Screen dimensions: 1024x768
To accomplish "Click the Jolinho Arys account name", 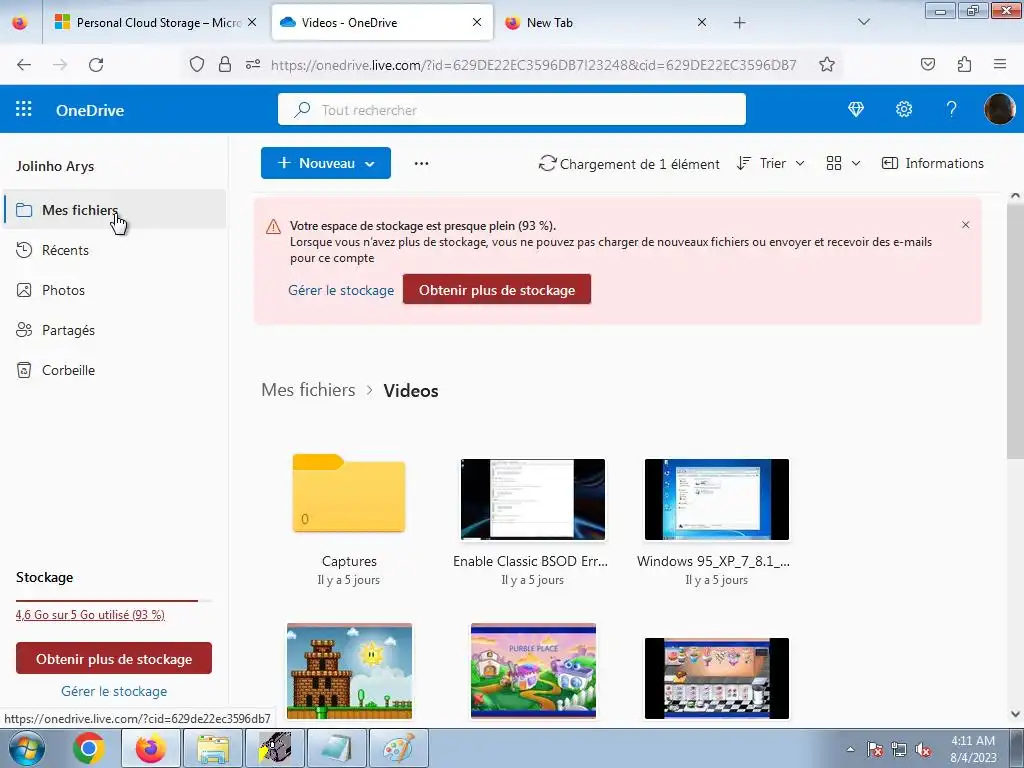I will [x=55, y=166].
